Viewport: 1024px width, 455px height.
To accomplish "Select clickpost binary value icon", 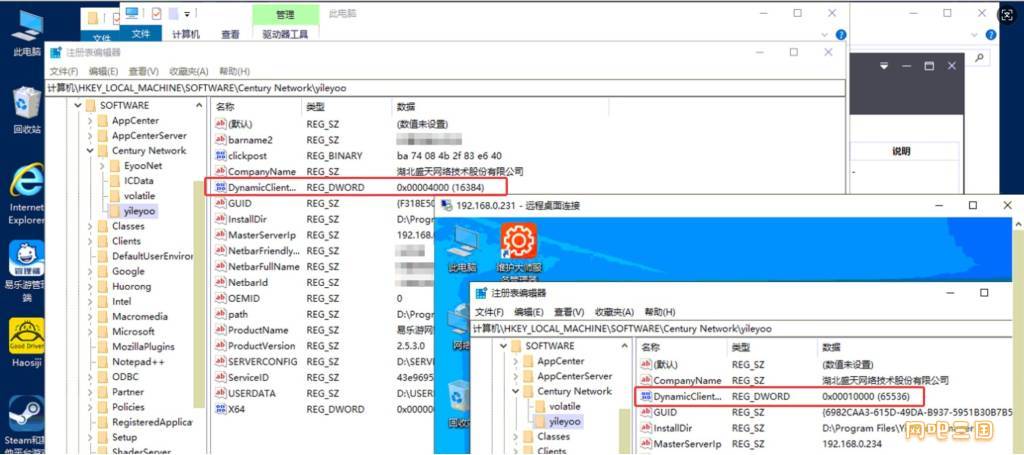I will [221, 156].
